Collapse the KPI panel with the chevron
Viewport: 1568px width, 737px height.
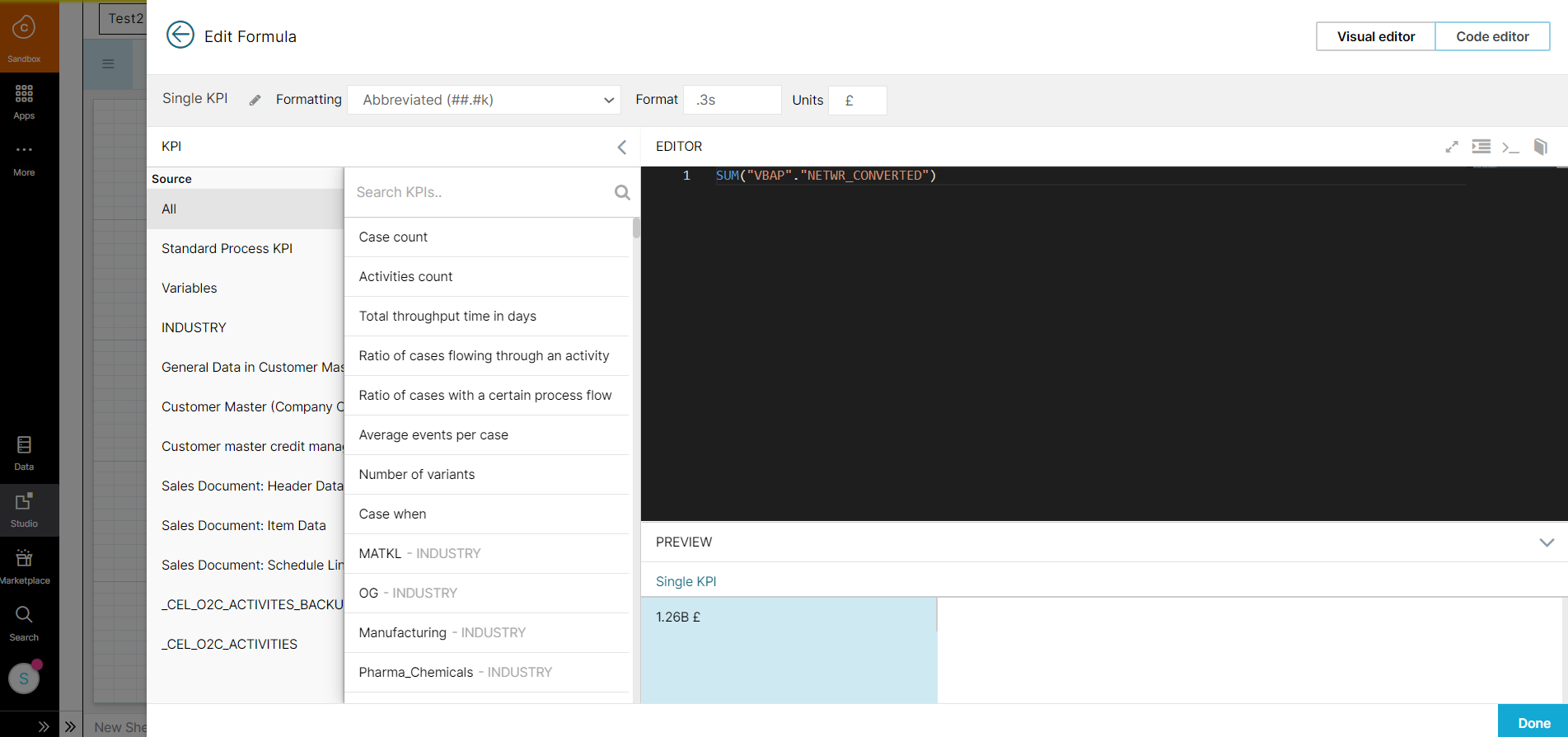click(x=622, y=147)
